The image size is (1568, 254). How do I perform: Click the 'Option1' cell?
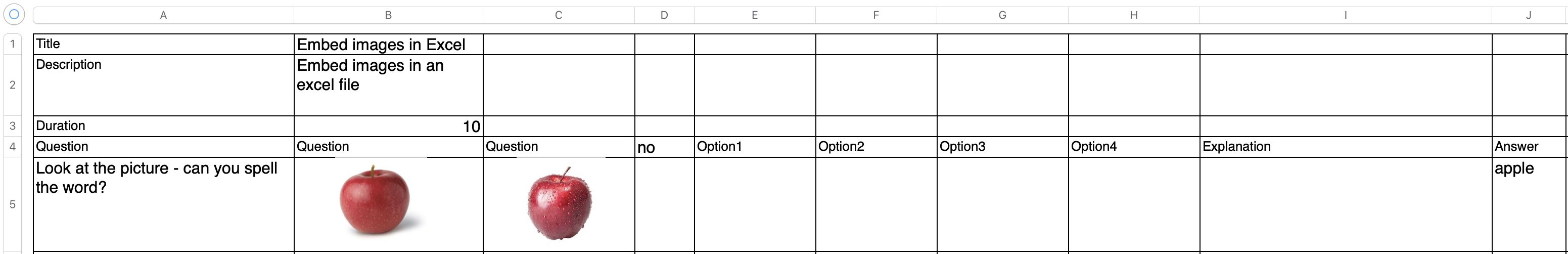(x=754, y=147)
